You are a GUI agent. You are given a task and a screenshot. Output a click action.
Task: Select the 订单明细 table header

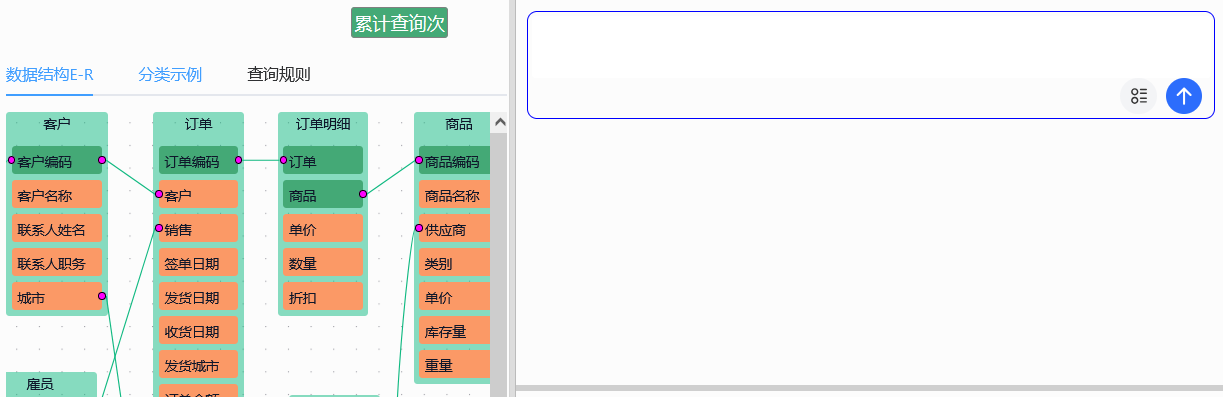323,125
